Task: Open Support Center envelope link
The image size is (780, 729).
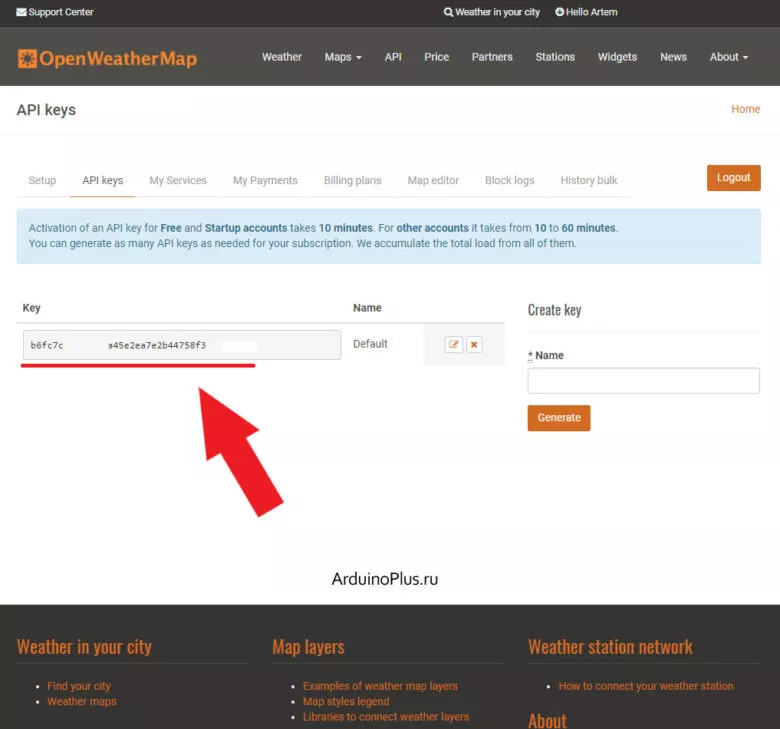Action: [x=54, y=12]
